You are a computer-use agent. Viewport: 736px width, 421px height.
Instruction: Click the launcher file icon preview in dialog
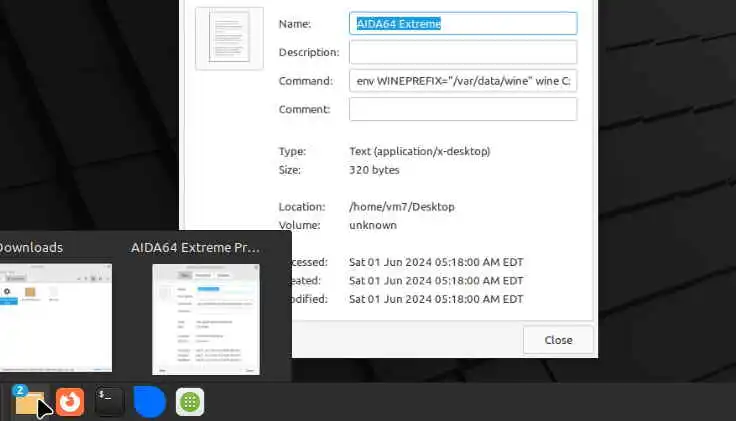pos(230,38)
